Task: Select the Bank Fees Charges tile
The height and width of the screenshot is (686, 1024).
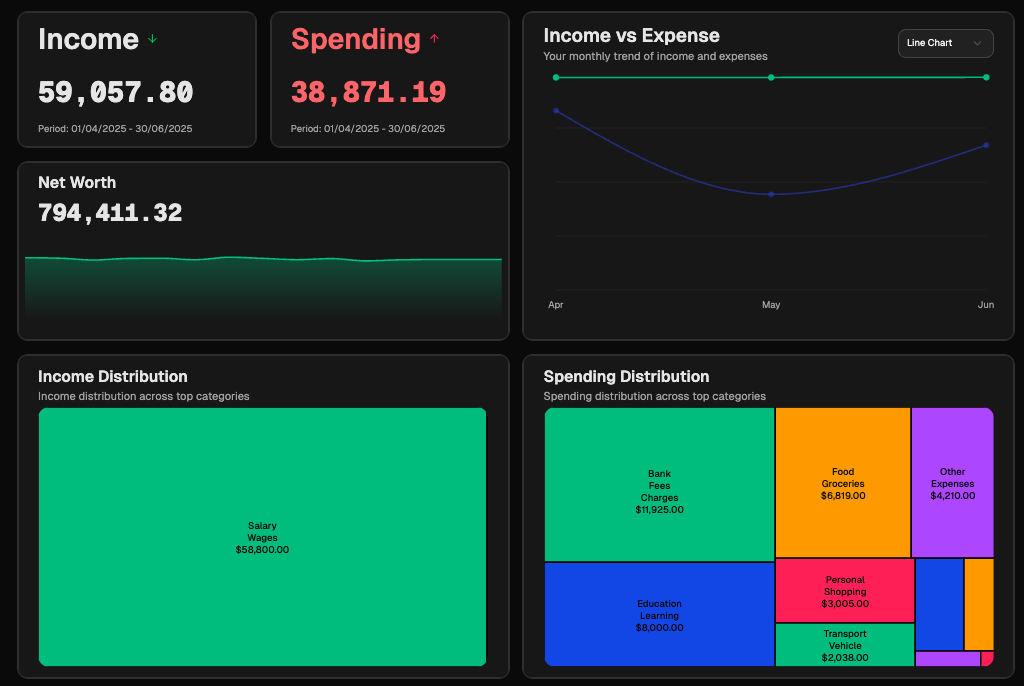Action: click(x=659, y=484)
